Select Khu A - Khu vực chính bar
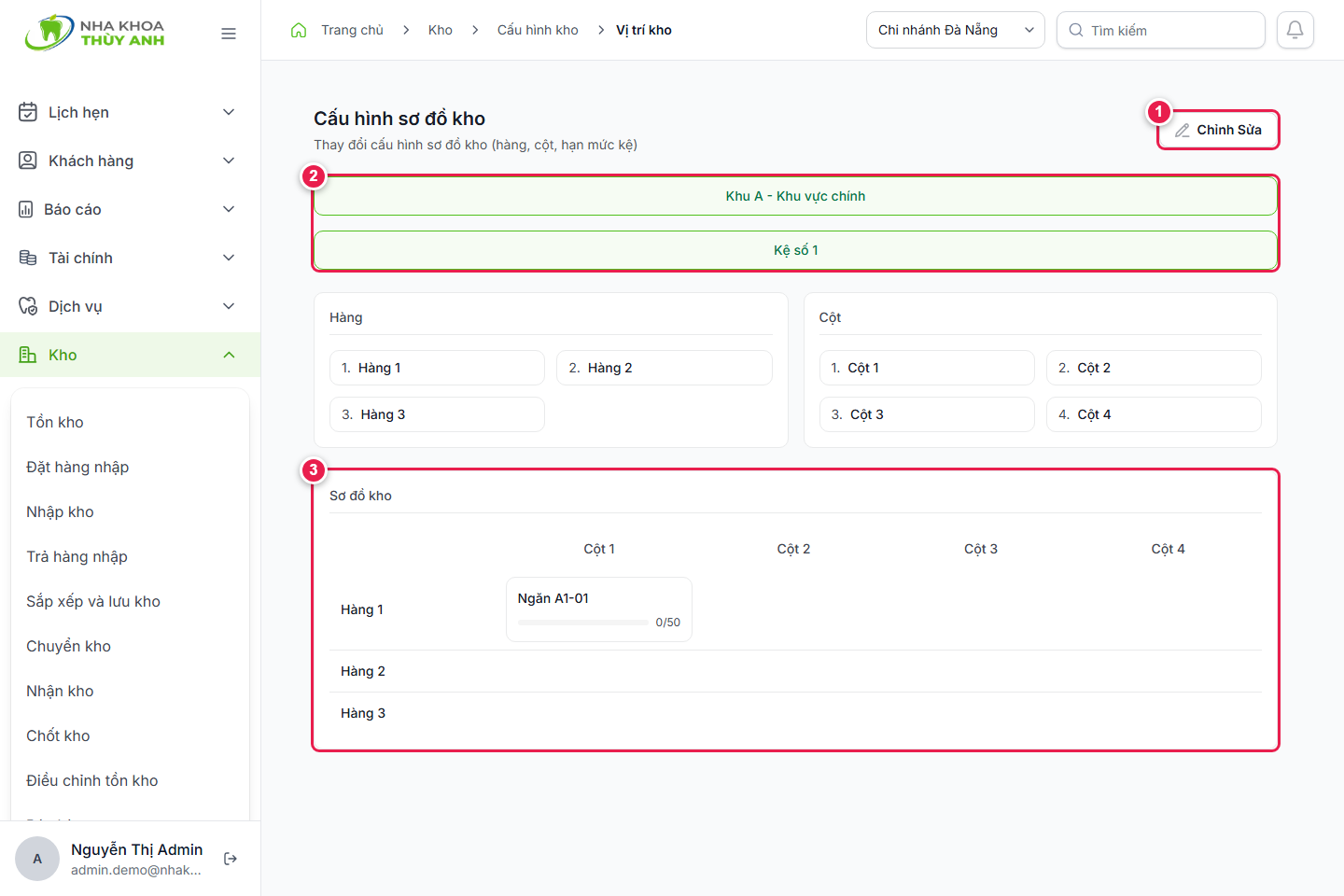The width and height of the screenshot is (1344, 896). tap(795, 196)
